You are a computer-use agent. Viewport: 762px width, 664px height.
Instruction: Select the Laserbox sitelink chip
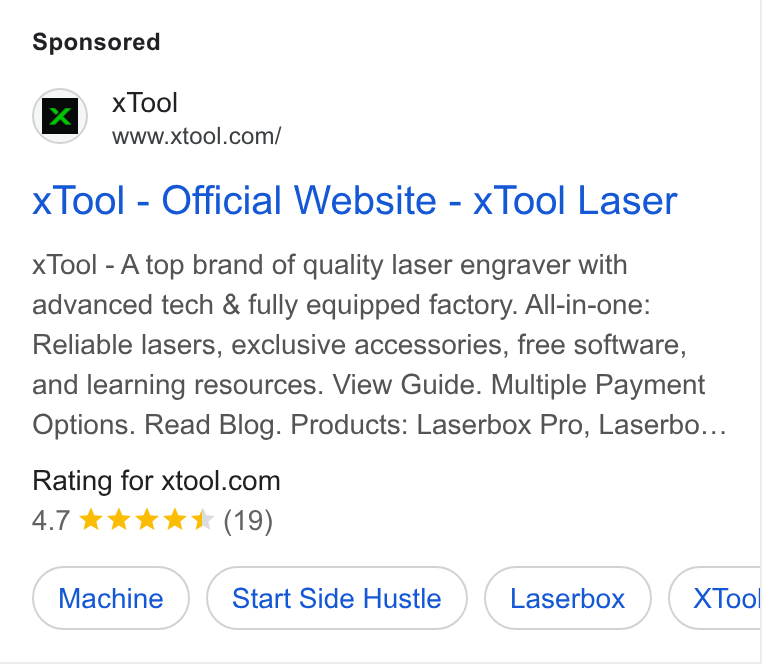(x=568, y=598)
